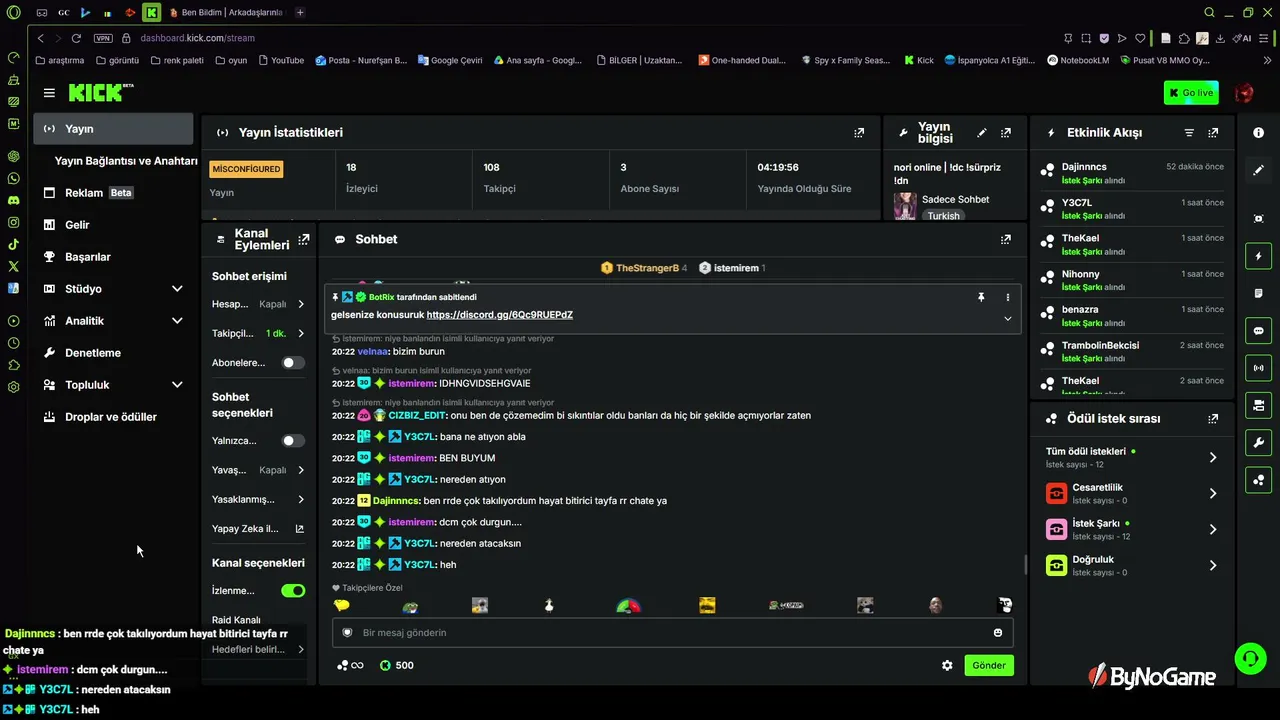Open the discord.gg invite link

[x=500, y=315]
